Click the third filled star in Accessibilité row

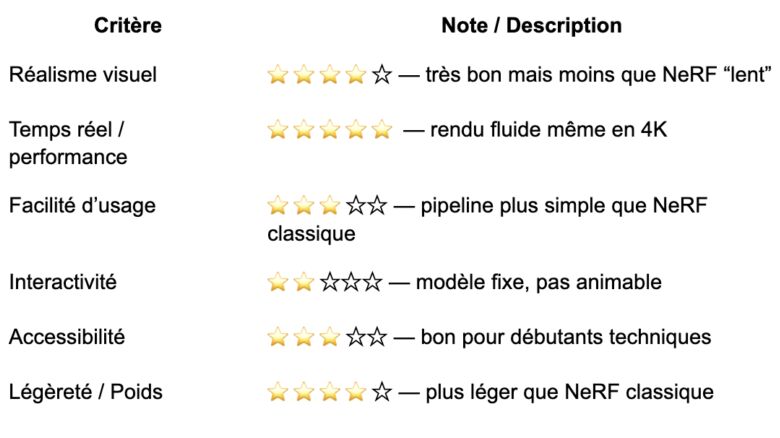[x=329, y=337]
